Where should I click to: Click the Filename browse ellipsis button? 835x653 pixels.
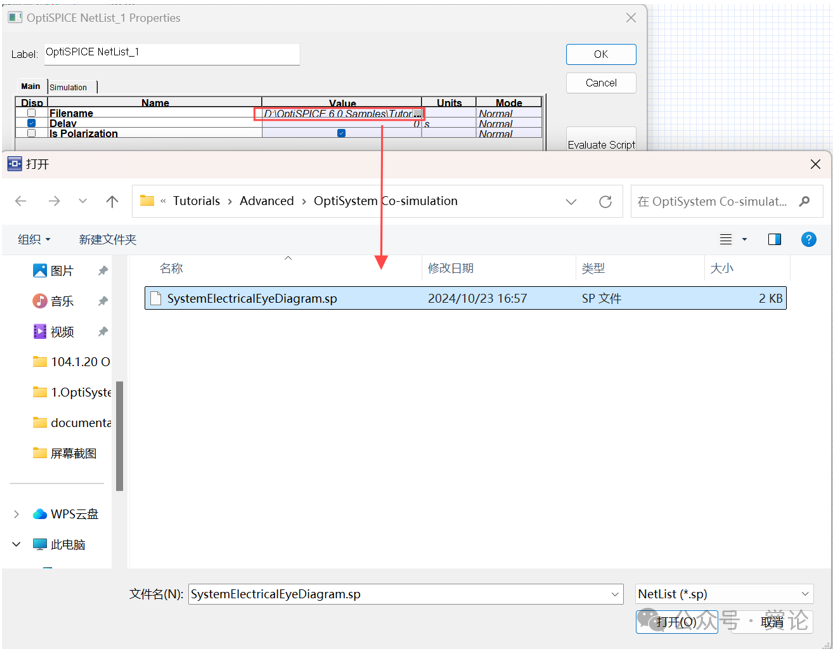(x=418, y=114)
